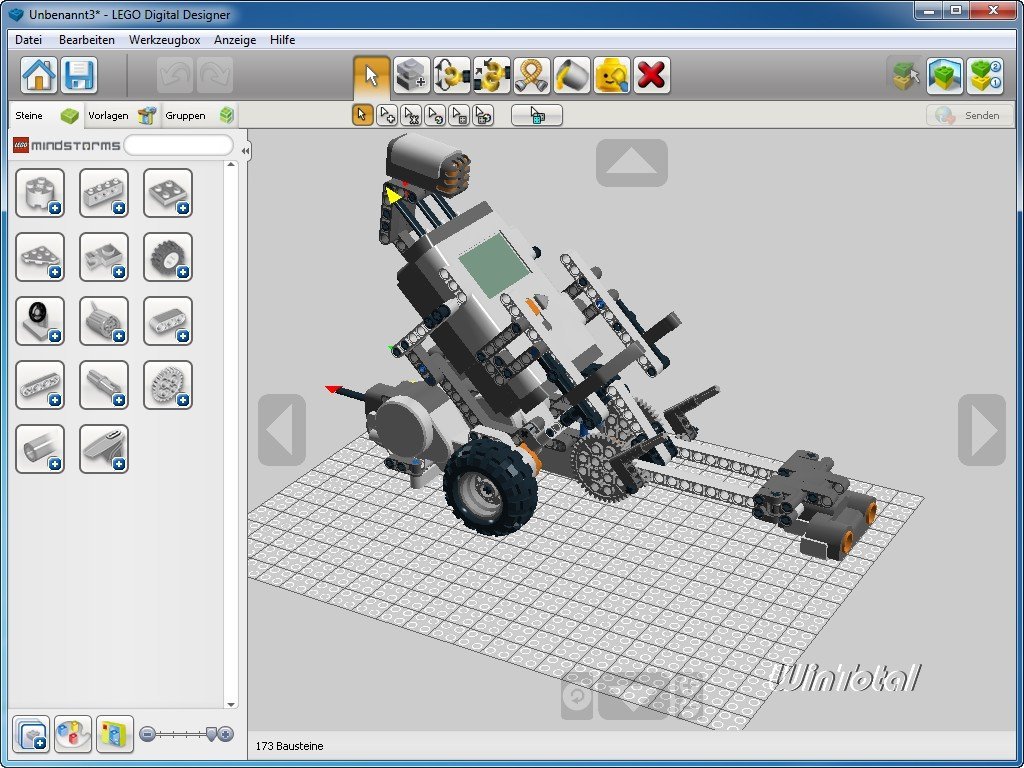Click the palette scrollbar up arrow
The height and width of the screenshot is (768, 1024).
tap(231, 165)
